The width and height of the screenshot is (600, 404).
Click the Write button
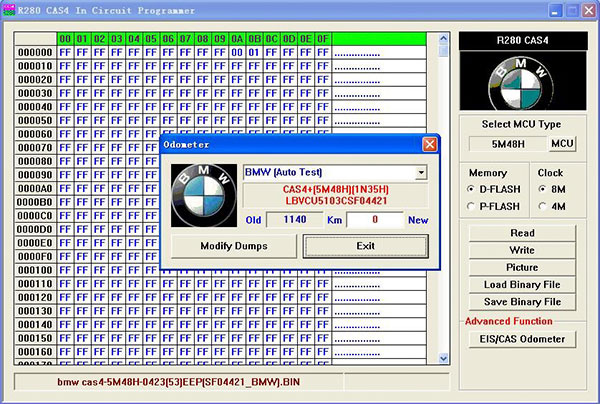point(522,250)
